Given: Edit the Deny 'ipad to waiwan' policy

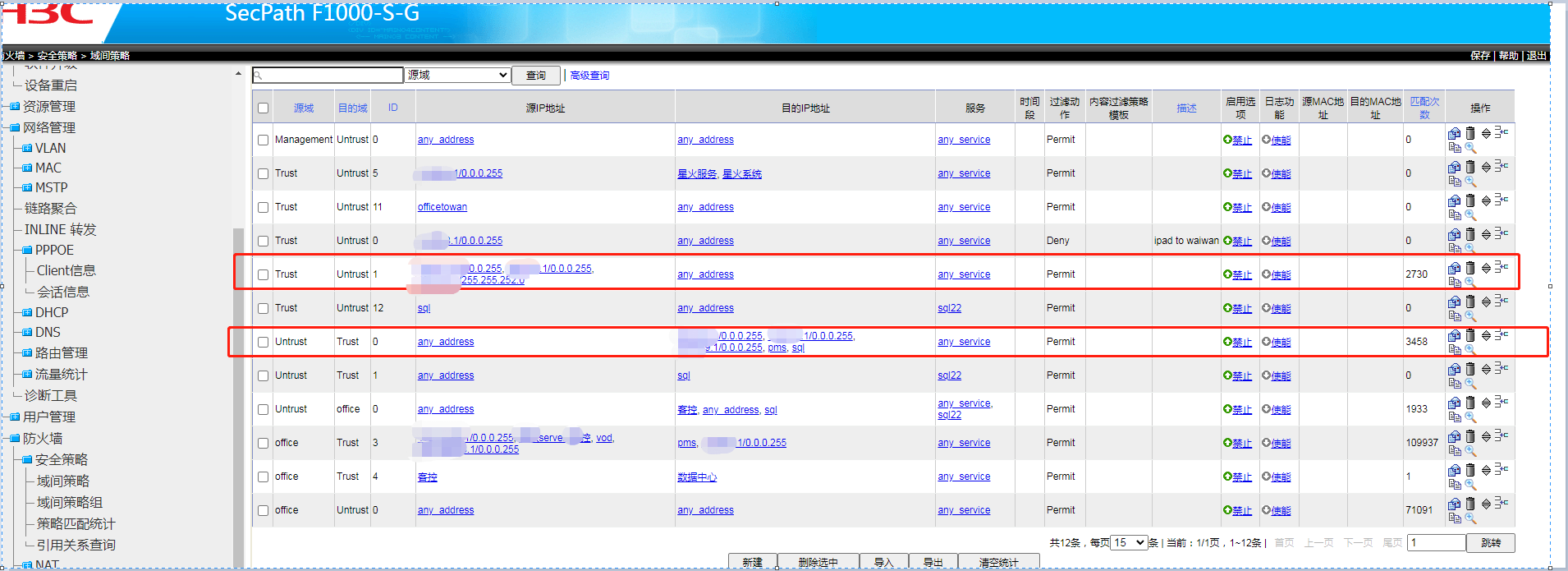Looking at the screenshot, I should coord(1454,234).
